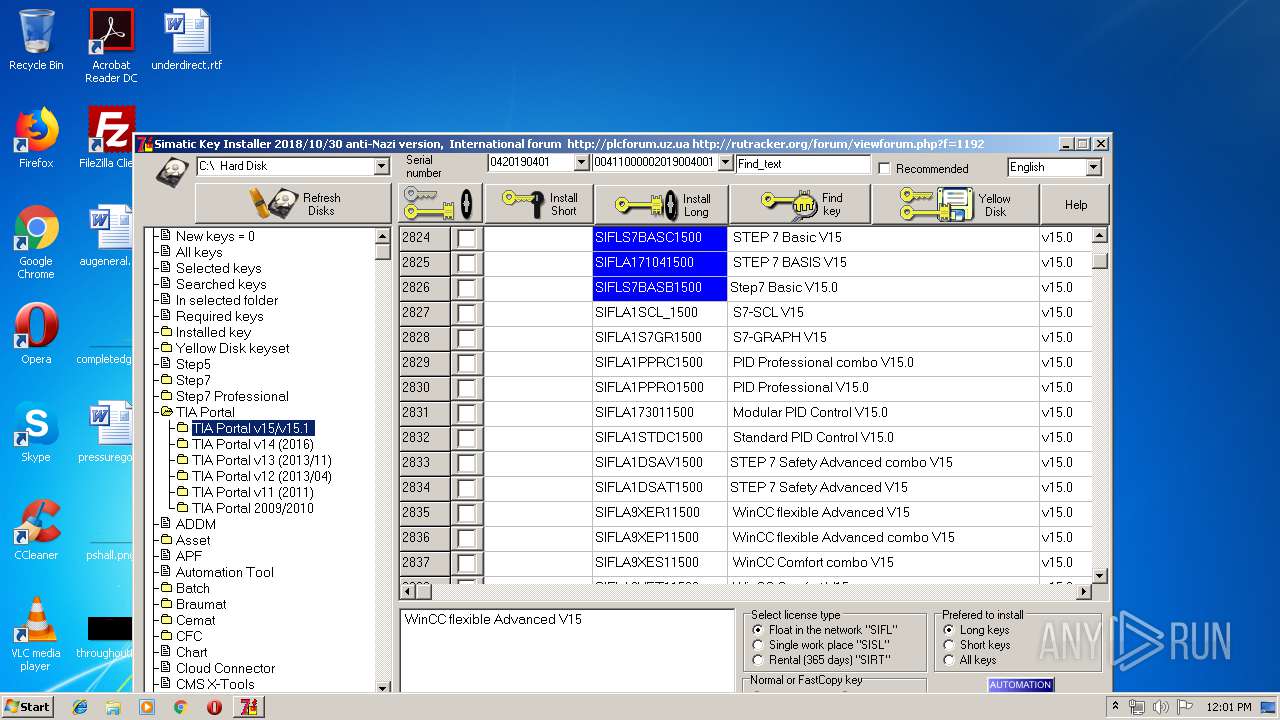Select Required keys in the tree
1280x720 pixels.
tap(219, 316)
